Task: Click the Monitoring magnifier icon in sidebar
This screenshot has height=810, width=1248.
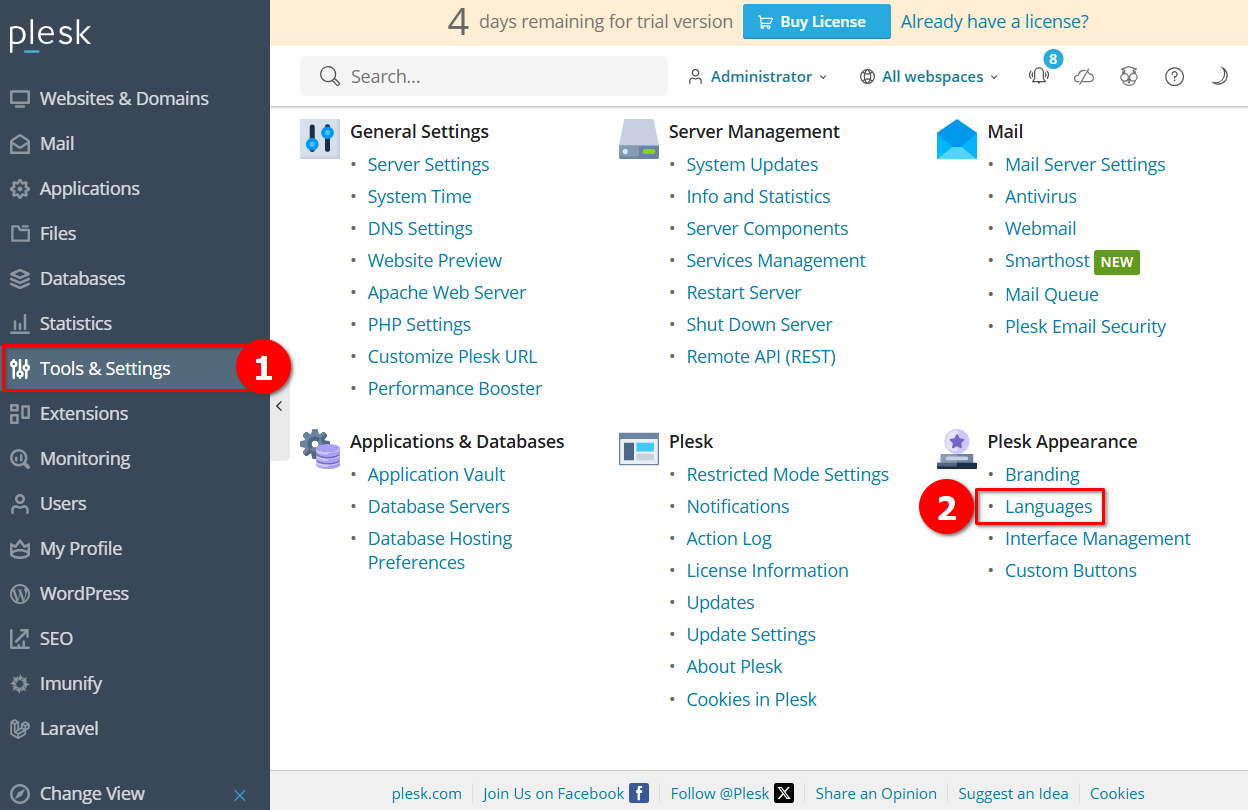Action: point(20,459)
